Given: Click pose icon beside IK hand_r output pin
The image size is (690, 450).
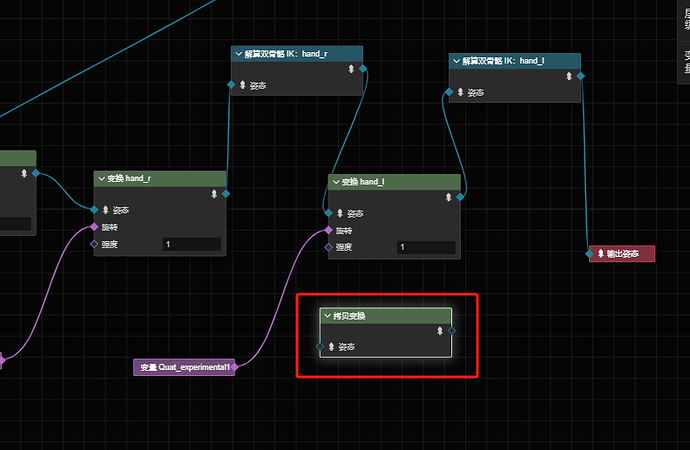Looking at the screenshot, I should point(351,69).
